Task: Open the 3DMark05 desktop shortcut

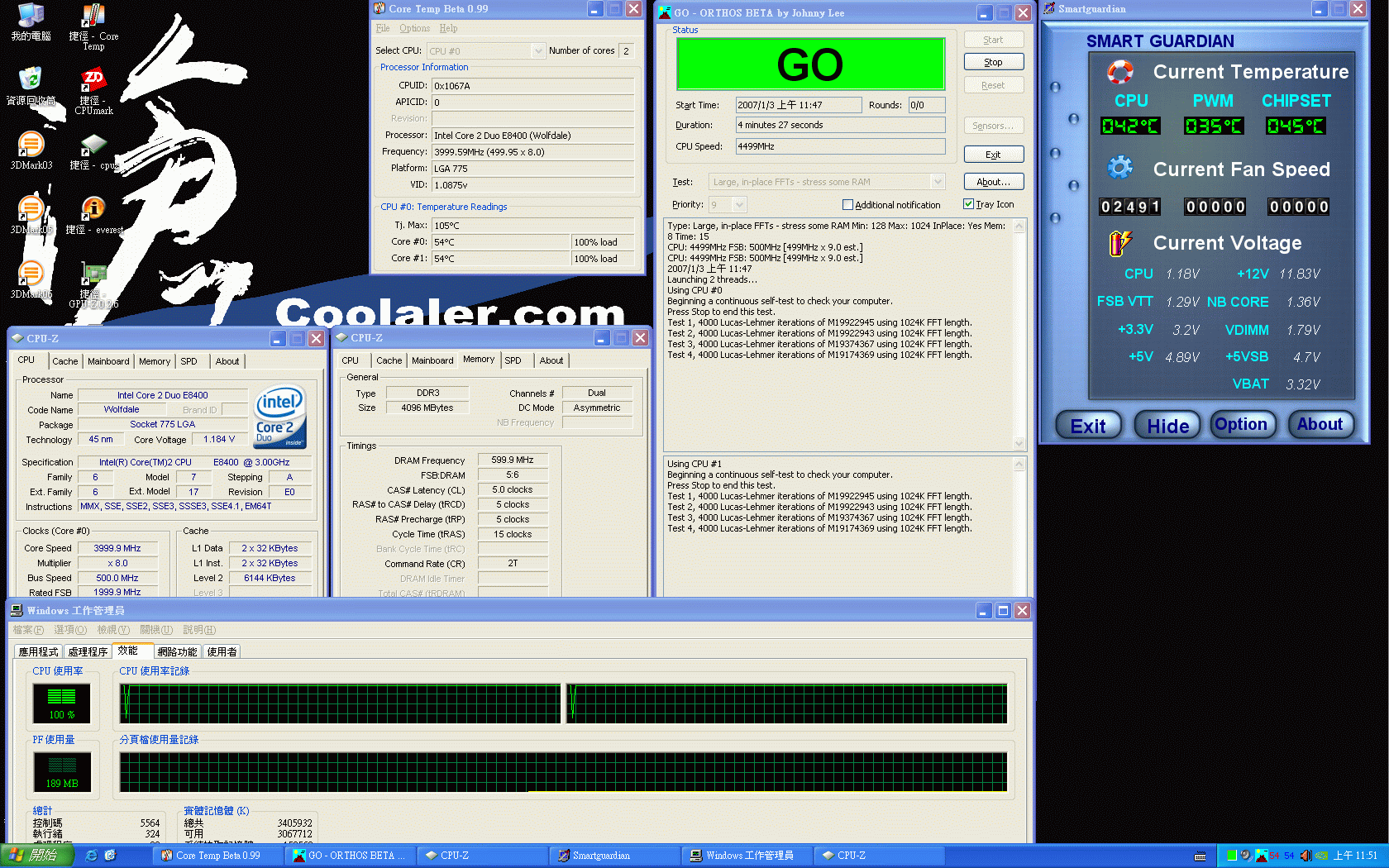Action: (x=31, y=215)
